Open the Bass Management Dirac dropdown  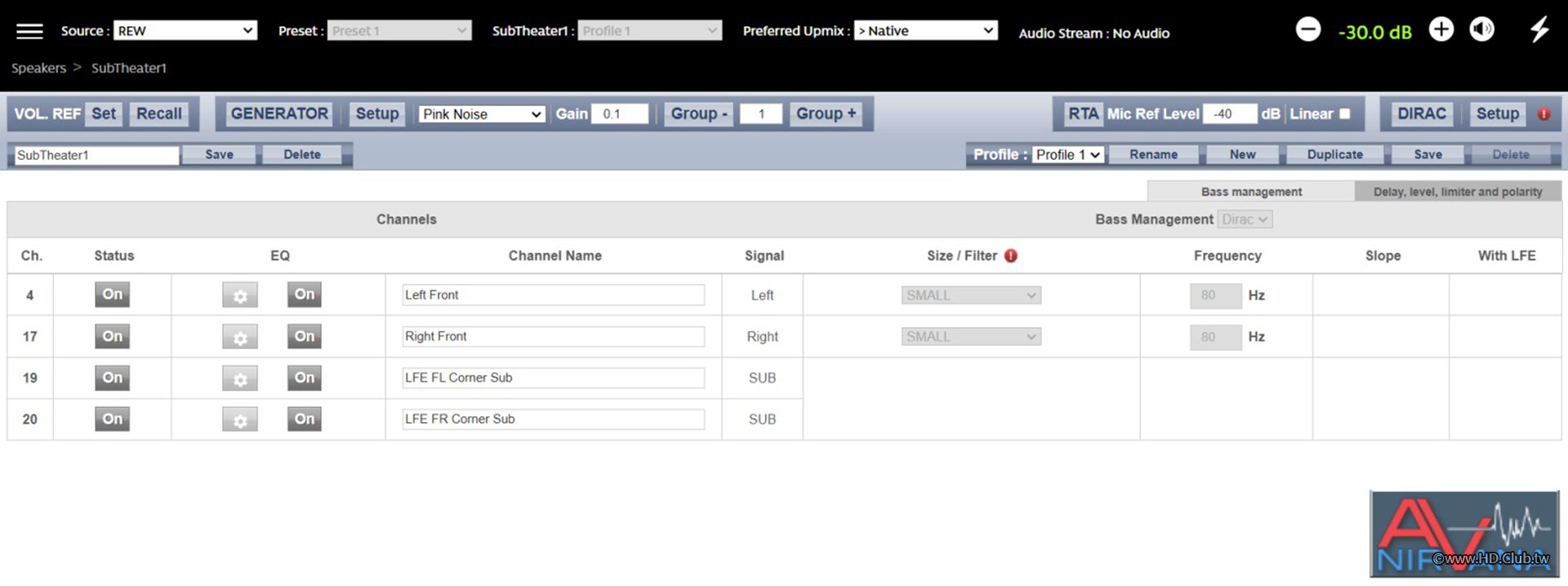1245,220
